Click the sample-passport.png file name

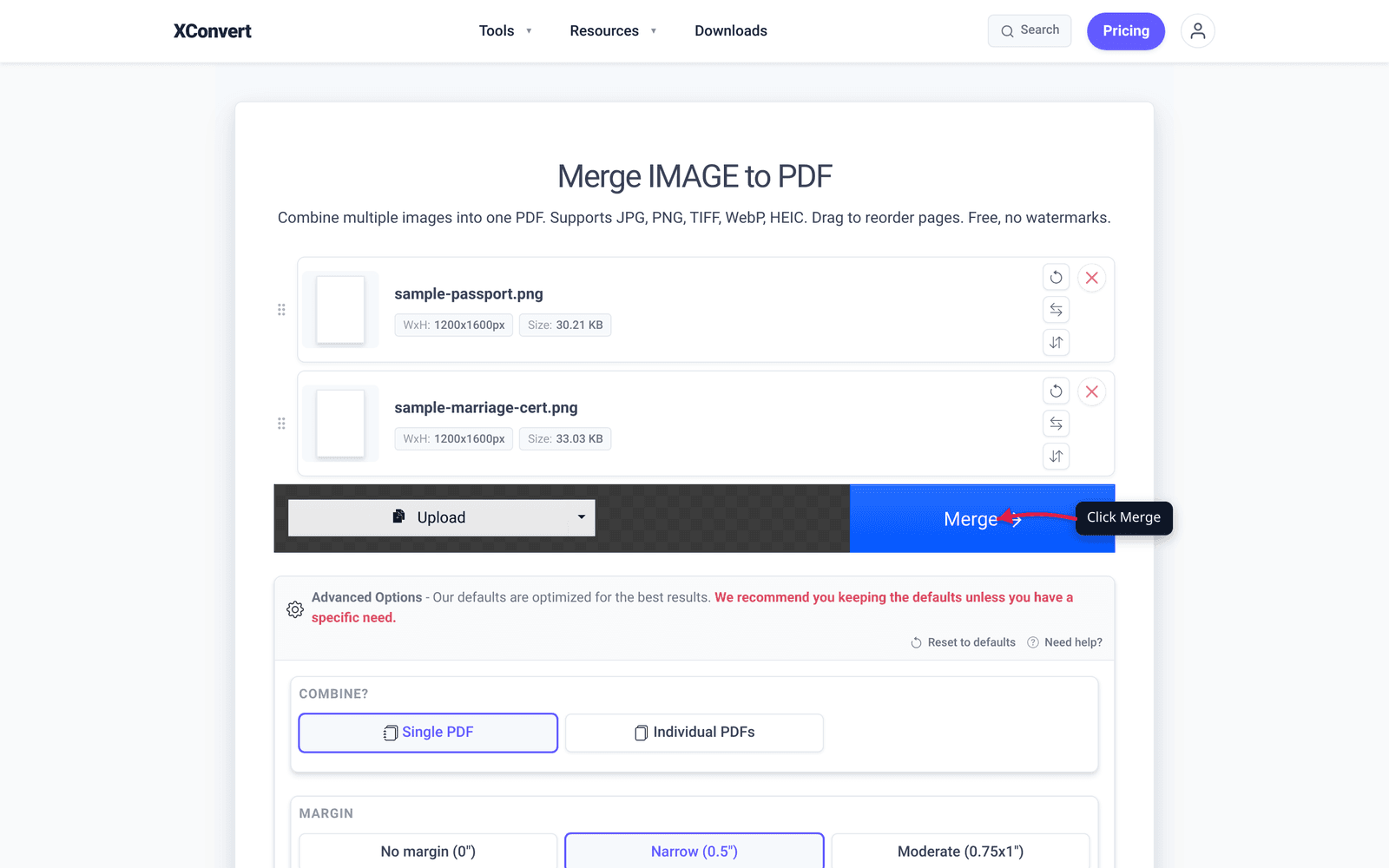tap(469, 293)
